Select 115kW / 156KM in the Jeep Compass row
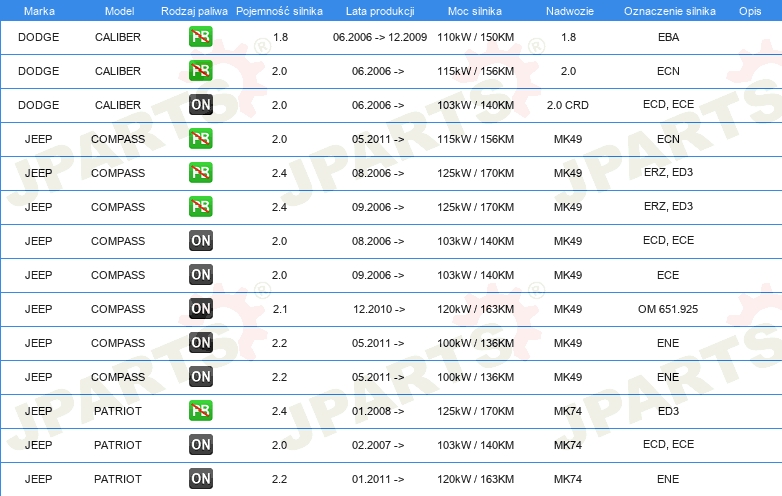The width and height of the screenshot is (782, 496). pyautogui.click(x=475, y=139)
